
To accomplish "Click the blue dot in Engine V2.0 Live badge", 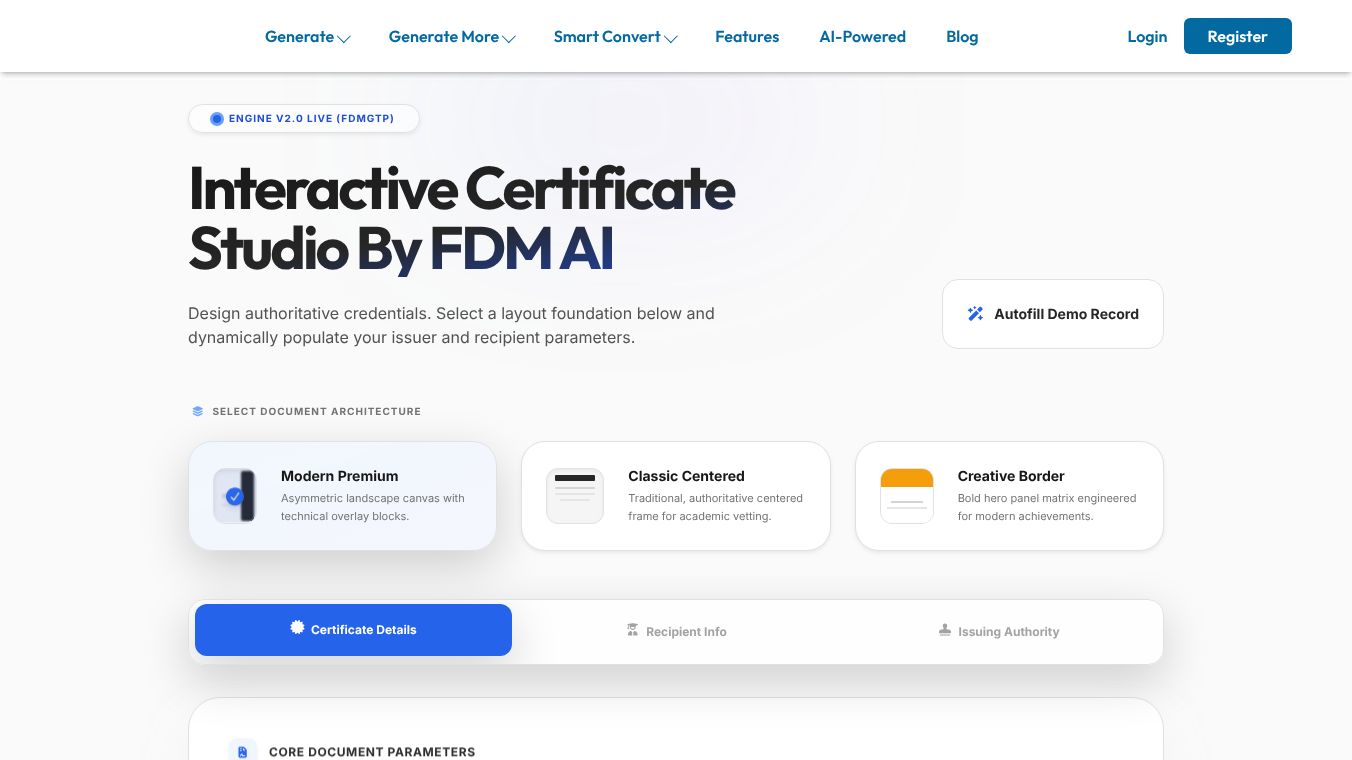I will (x=217, y=119).
